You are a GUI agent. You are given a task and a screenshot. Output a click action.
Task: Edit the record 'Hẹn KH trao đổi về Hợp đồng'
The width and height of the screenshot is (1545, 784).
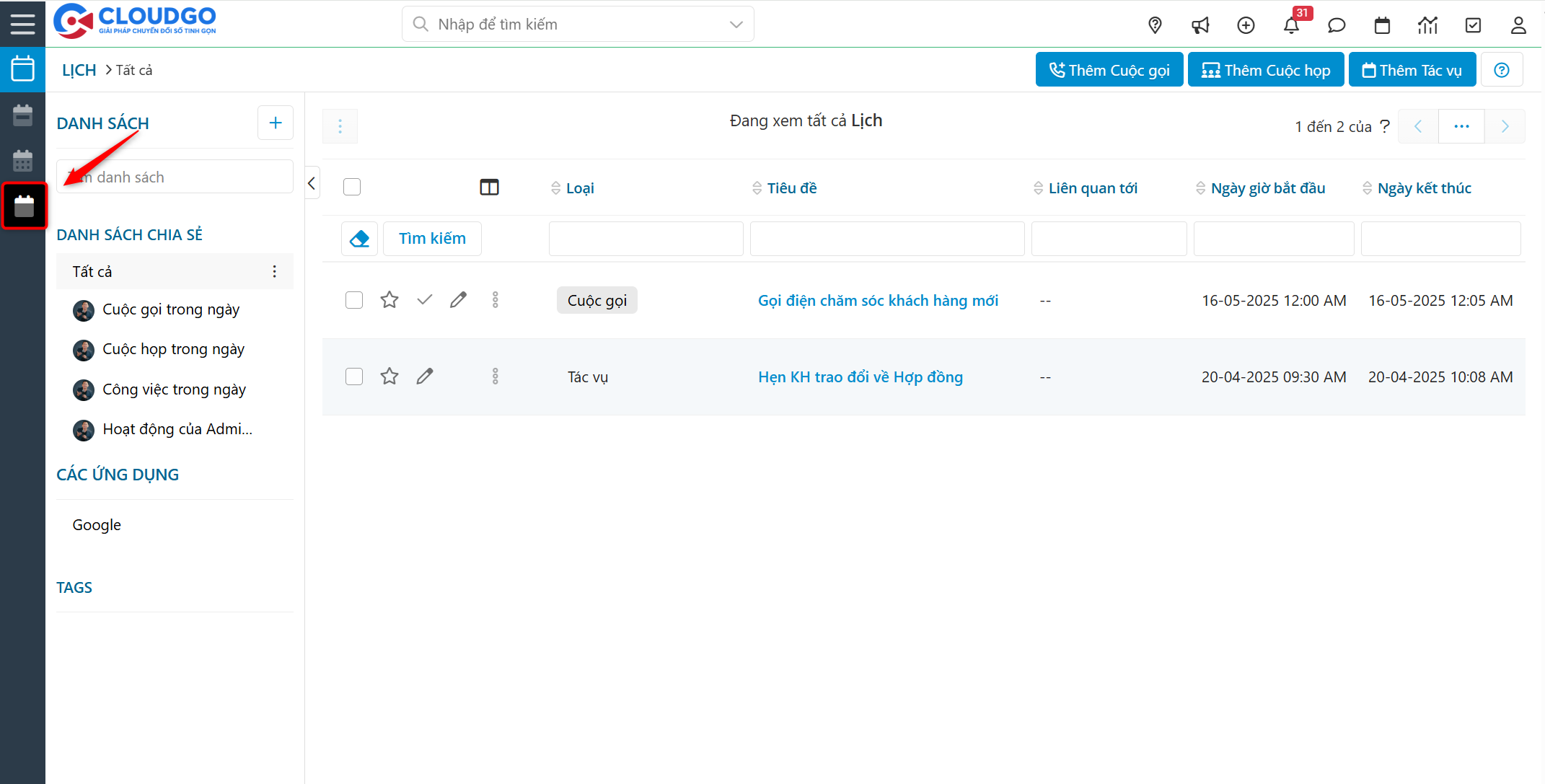(x=425, y=376)
